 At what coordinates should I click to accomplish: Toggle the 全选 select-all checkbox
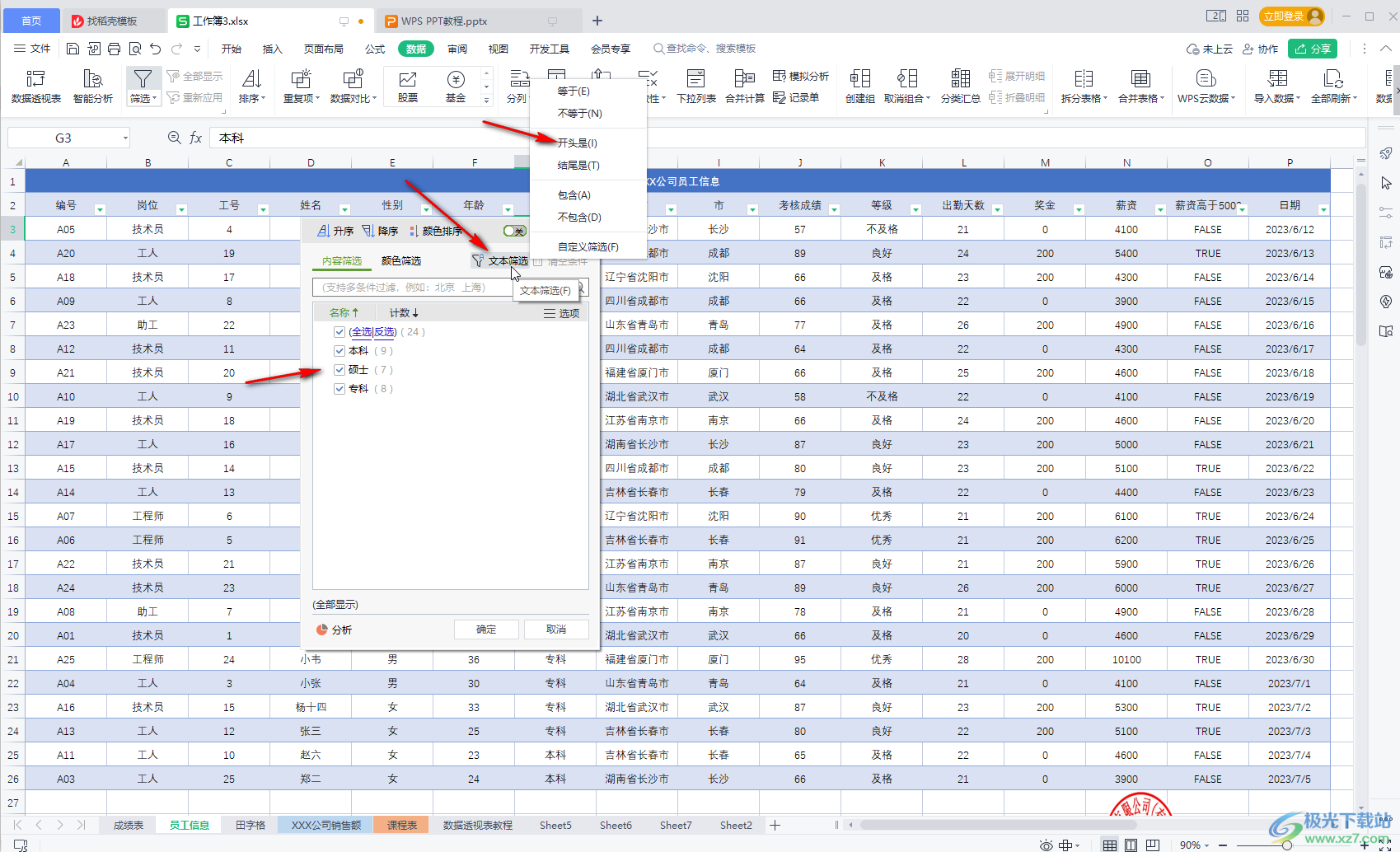(x=339, y=332)
